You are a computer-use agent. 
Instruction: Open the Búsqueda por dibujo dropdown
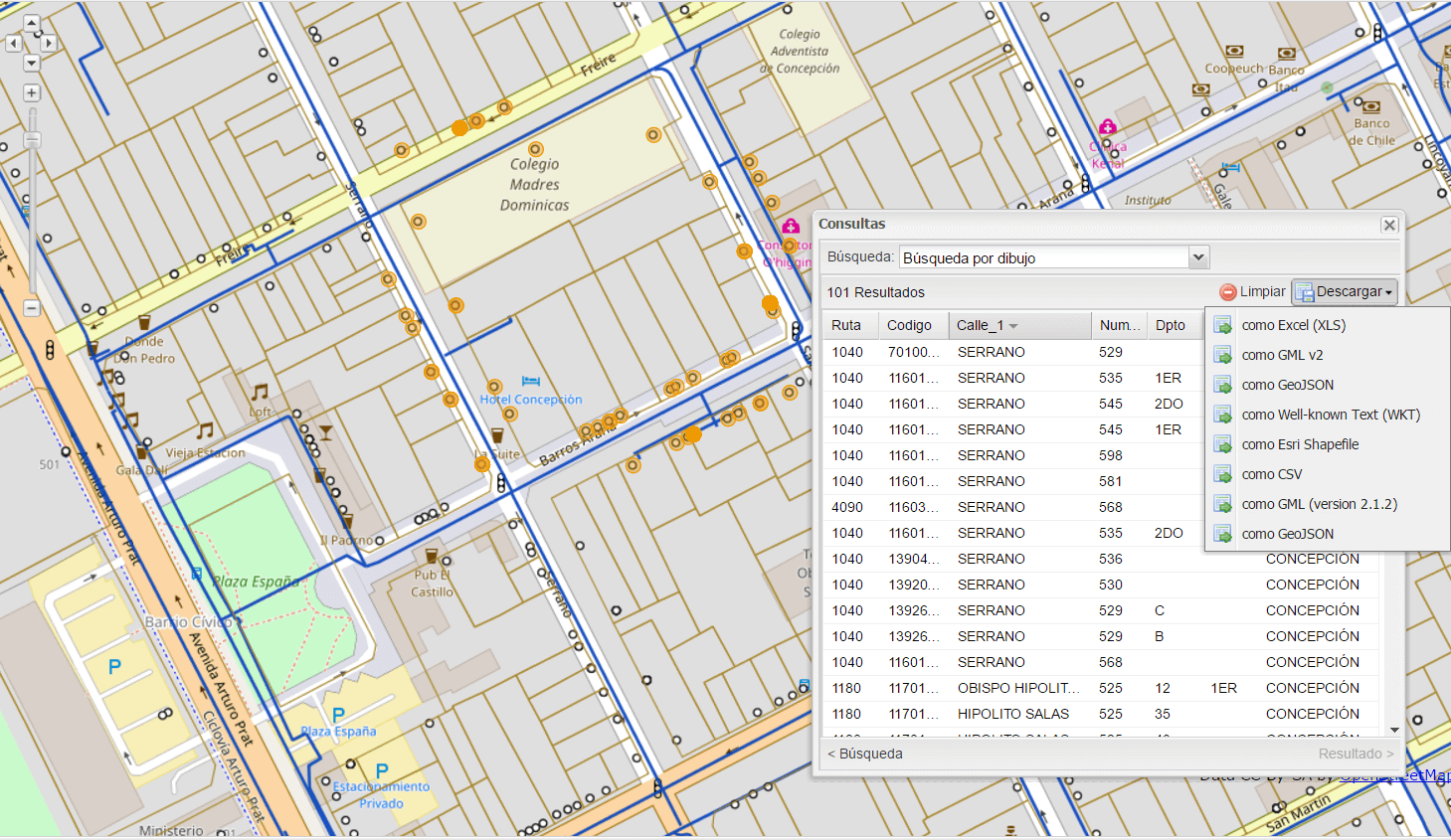1198,257
